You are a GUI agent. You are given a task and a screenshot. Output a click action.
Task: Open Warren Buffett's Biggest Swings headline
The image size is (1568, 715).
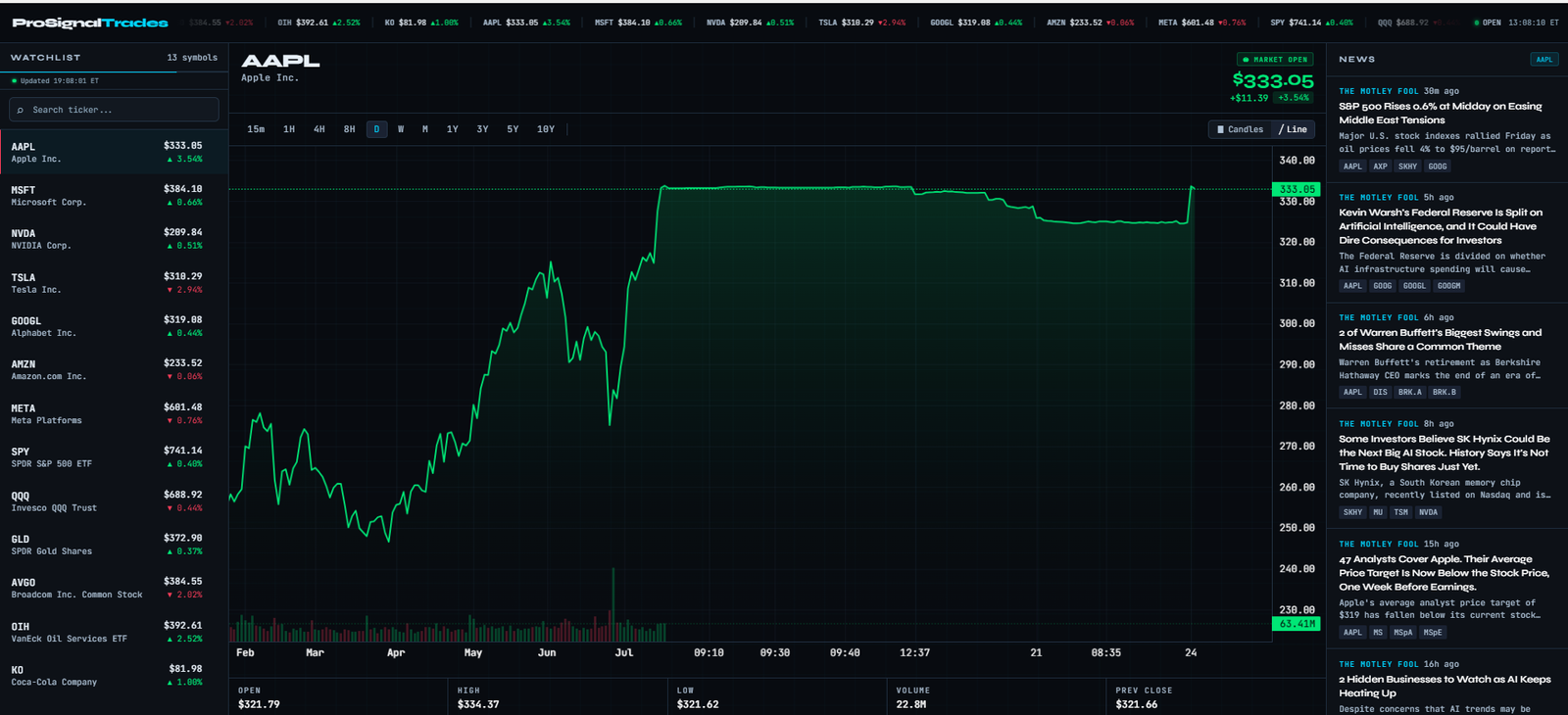pos(1440,340)
